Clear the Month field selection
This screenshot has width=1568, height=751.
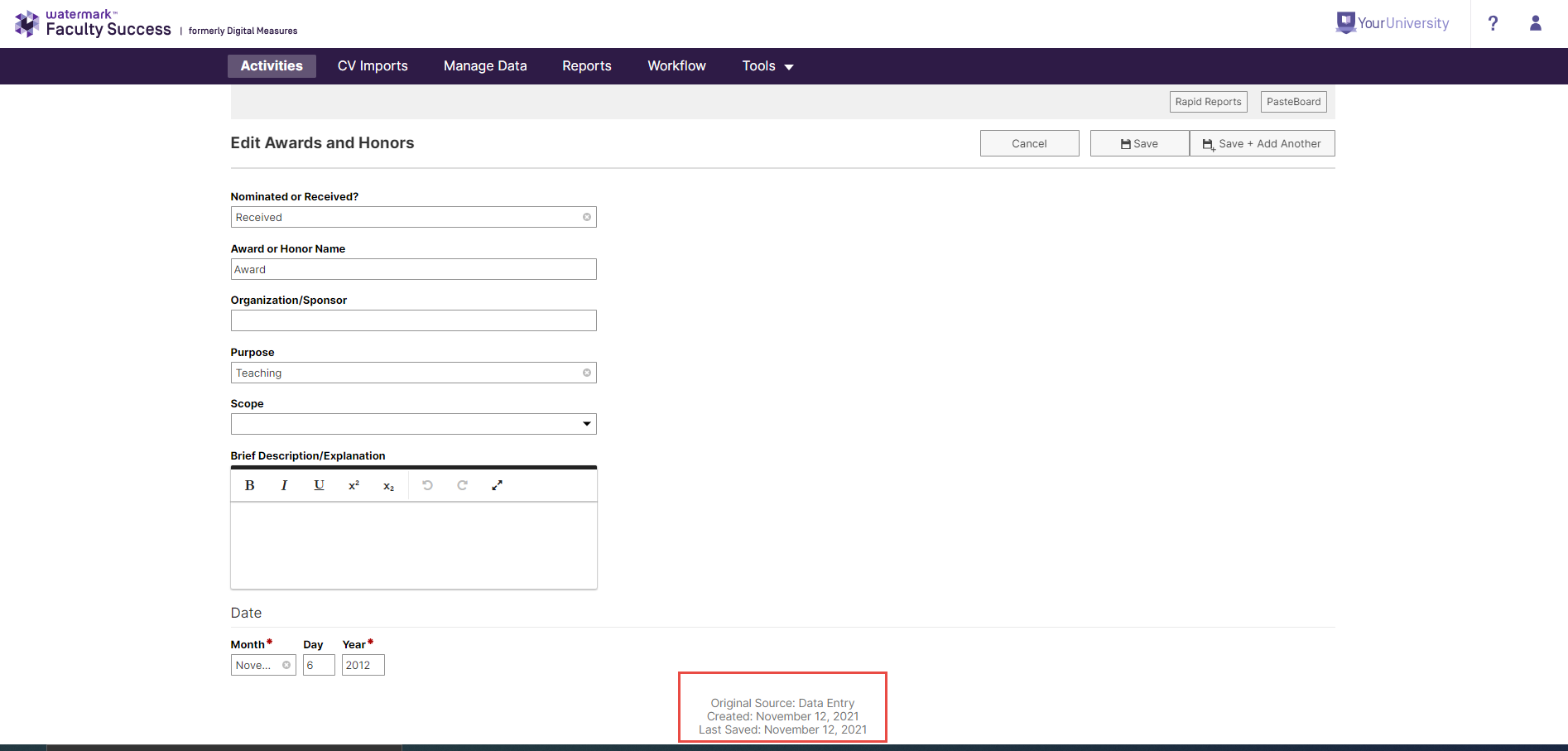pyautogui.click(x=286, y=665)
